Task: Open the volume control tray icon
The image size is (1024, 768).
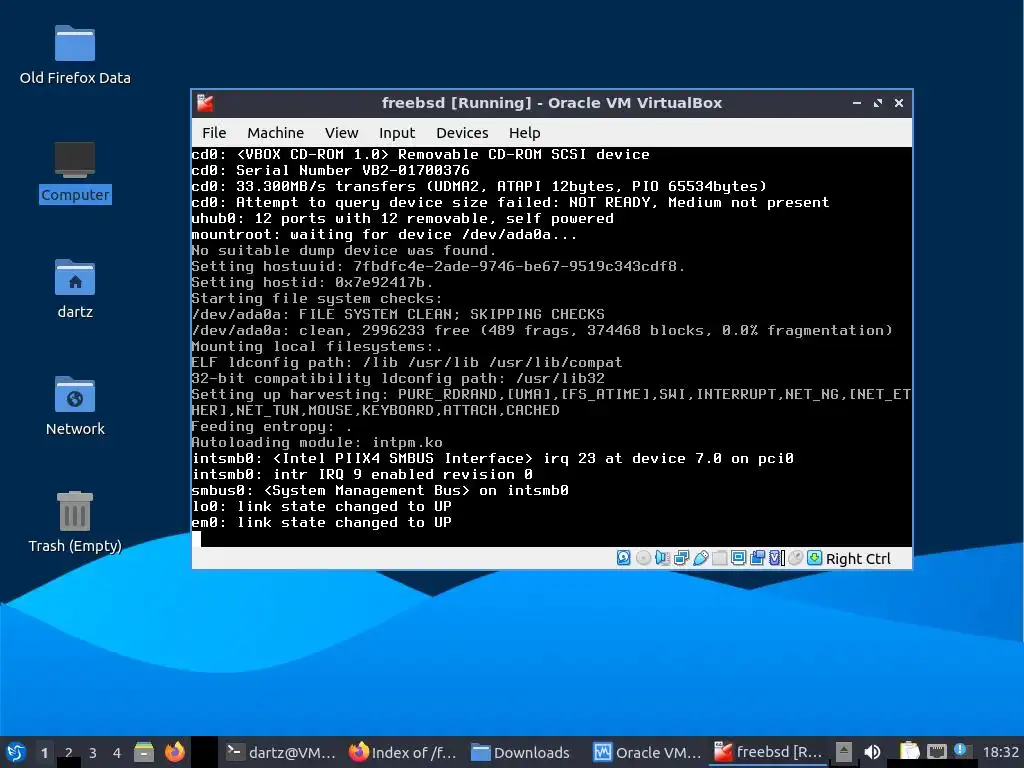Action: pyautogui.click(x=872, y=752)
